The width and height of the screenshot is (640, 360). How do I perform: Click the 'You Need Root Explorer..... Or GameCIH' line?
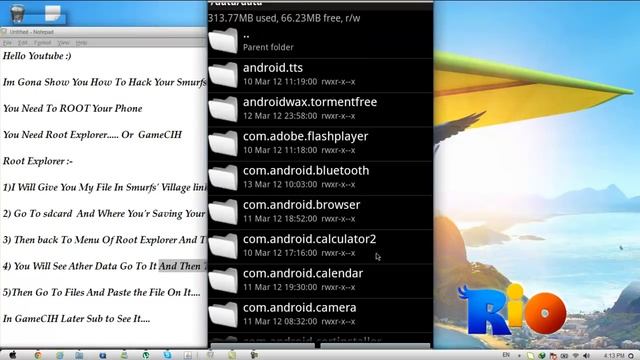(92, 135)
